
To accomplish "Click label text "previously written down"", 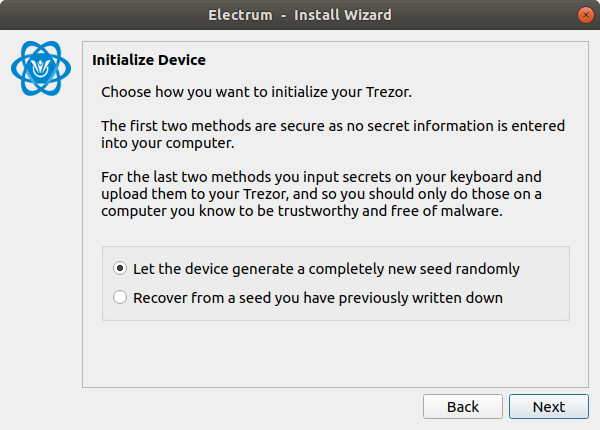I will coord(421,298).
